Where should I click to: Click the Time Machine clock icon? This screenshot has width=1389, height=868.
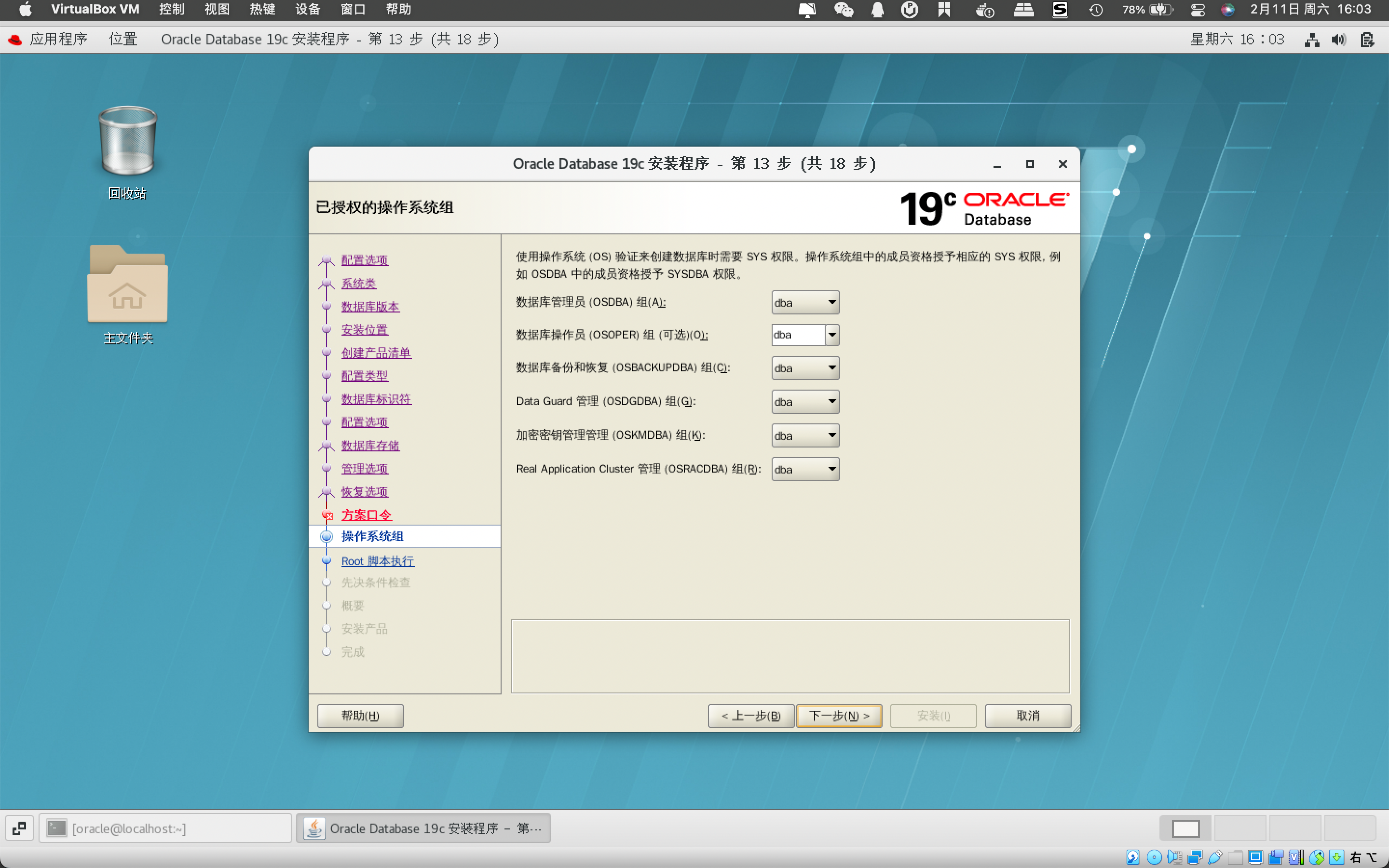click(1096, 10)
